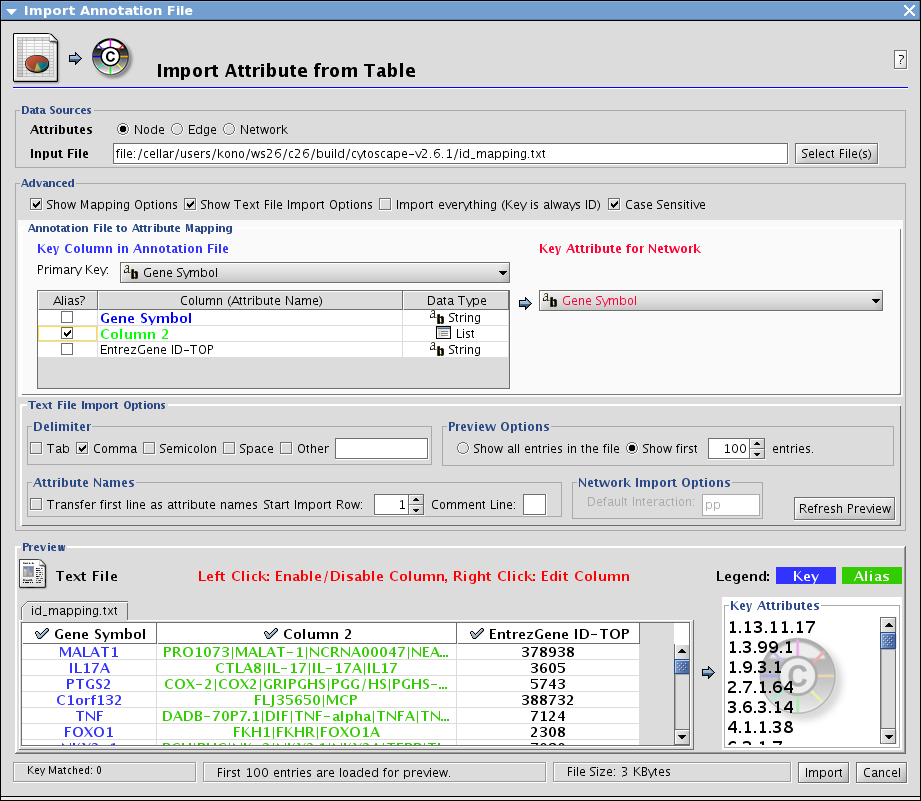Click the Select File(s) button

[836, 153]
